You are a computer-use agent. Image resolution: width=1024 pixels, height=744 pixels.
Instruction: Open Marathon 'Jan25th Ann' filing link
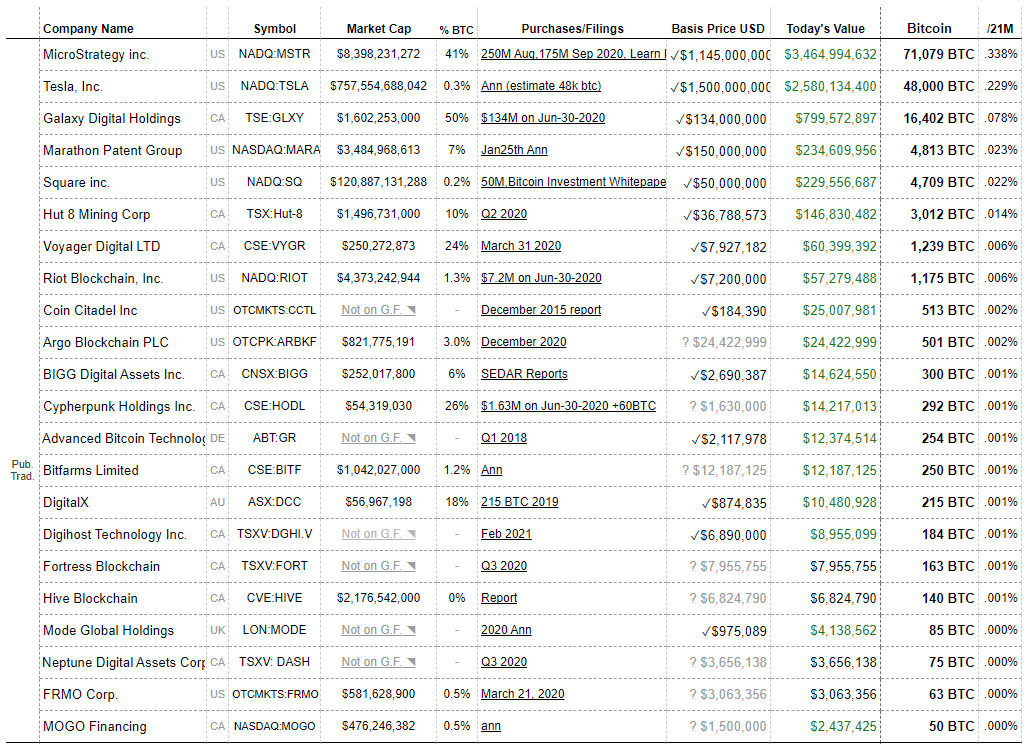point(514,150)
